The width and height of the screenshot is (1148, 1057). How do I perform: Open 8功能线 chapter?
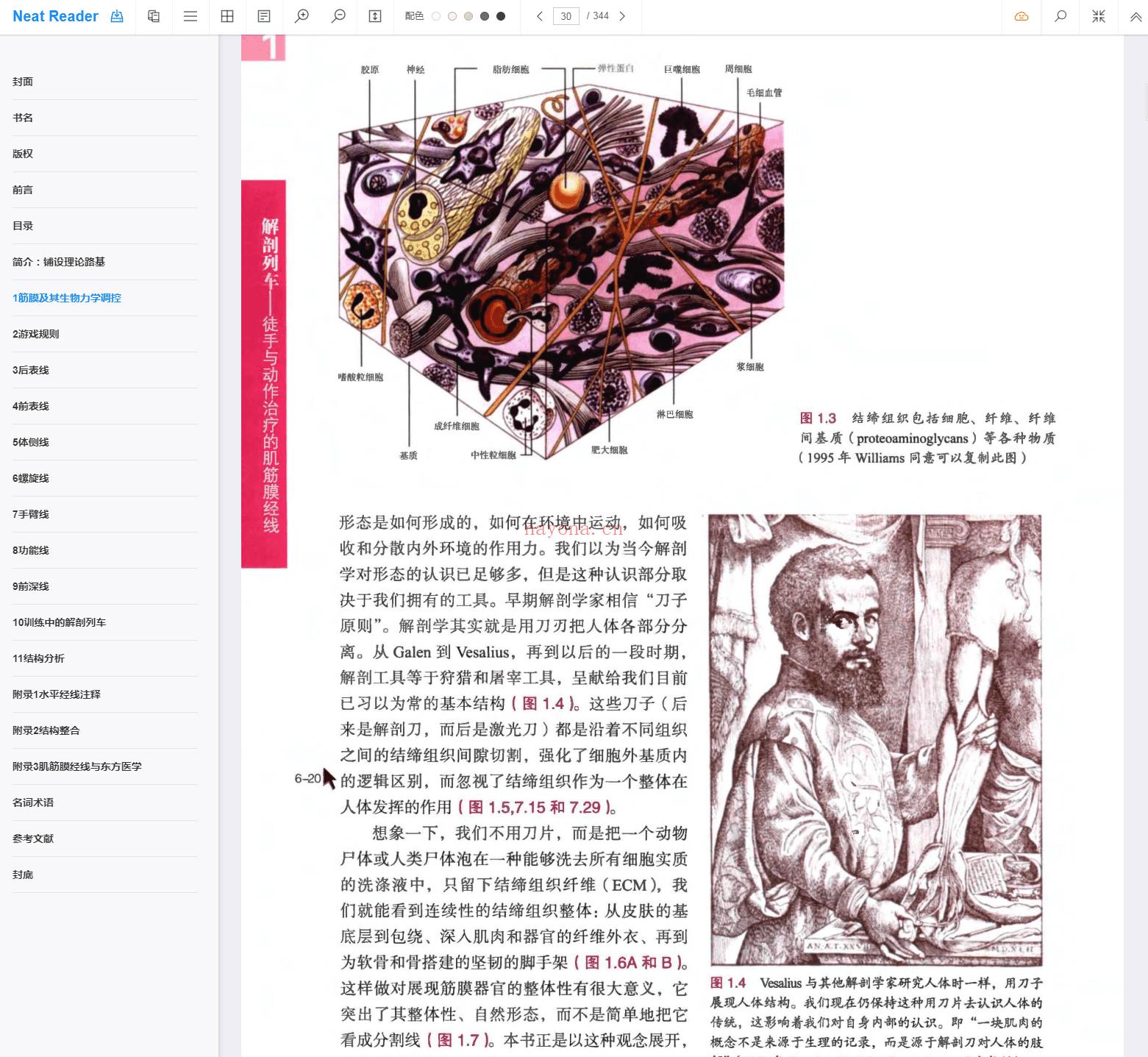point(105,550)
